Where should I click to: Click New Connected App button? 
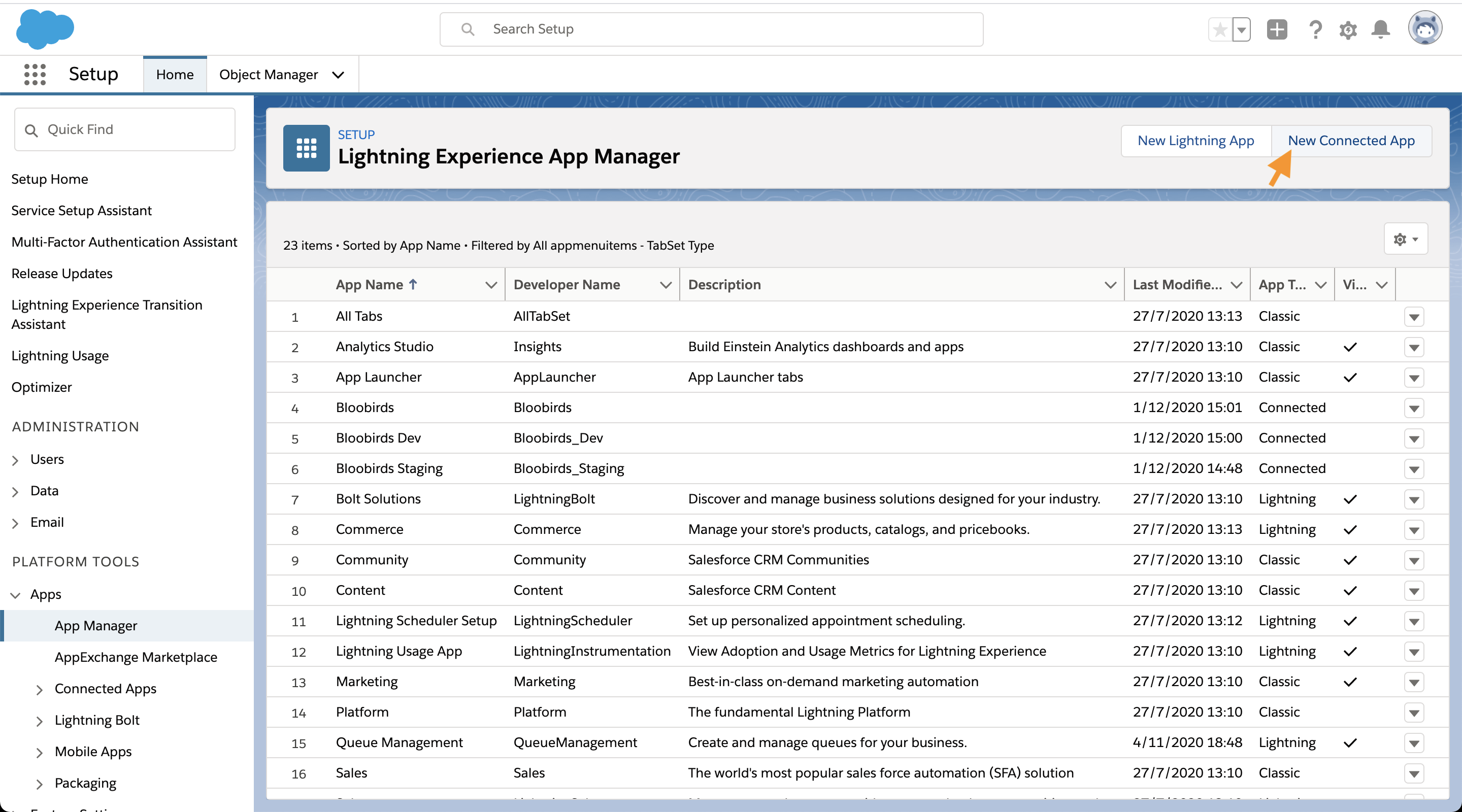[x=1351, y=141]
